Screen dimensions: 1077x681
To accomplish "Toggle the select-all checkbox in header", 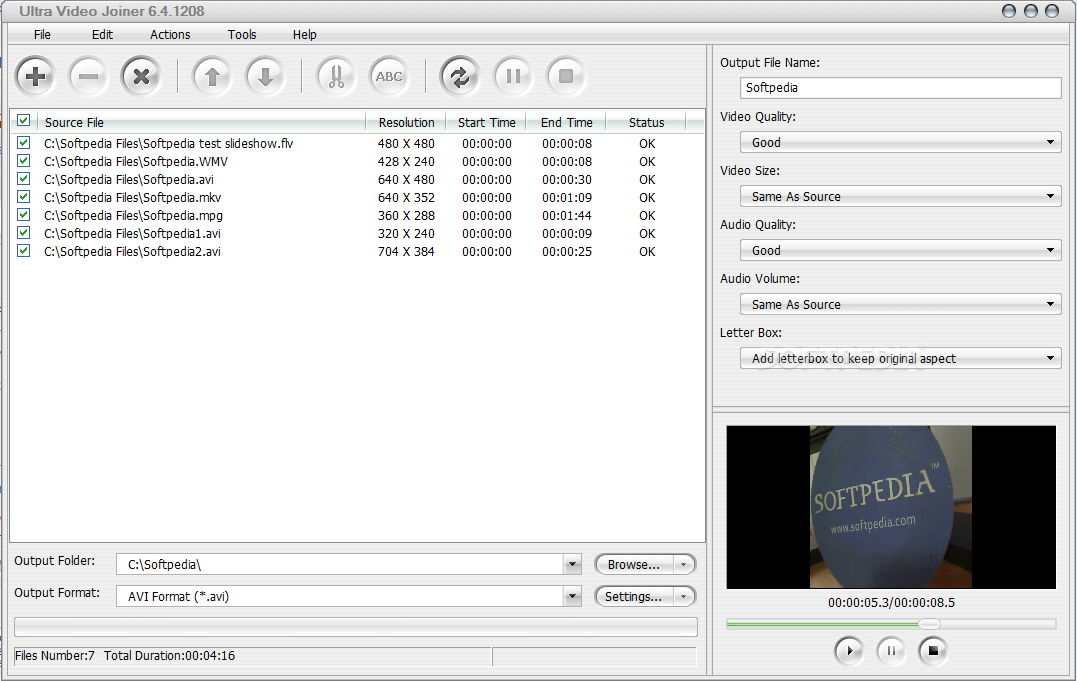I will [x=24, y=121].
